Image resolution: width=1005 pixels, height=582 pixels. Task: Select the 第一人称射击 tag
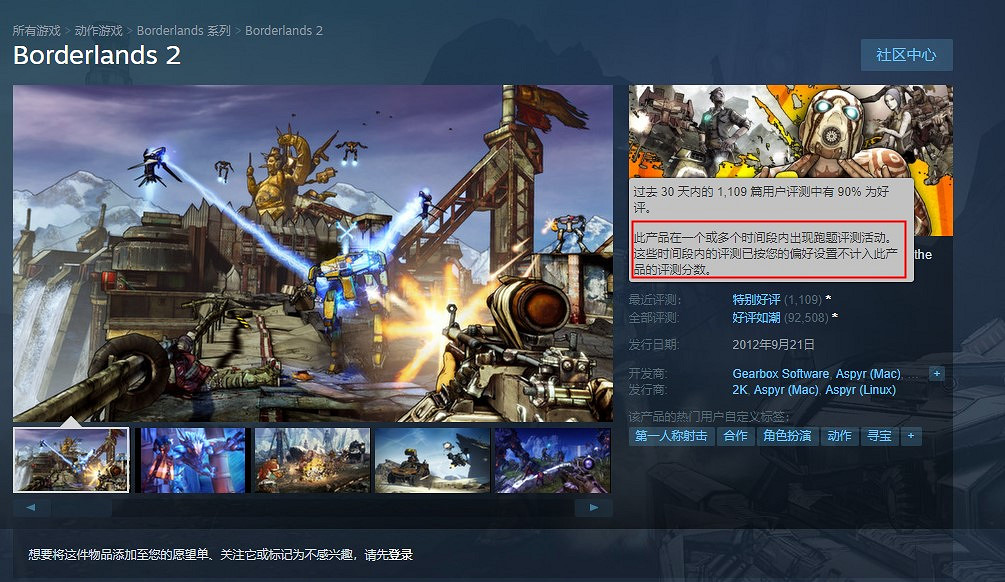[672, 435]
